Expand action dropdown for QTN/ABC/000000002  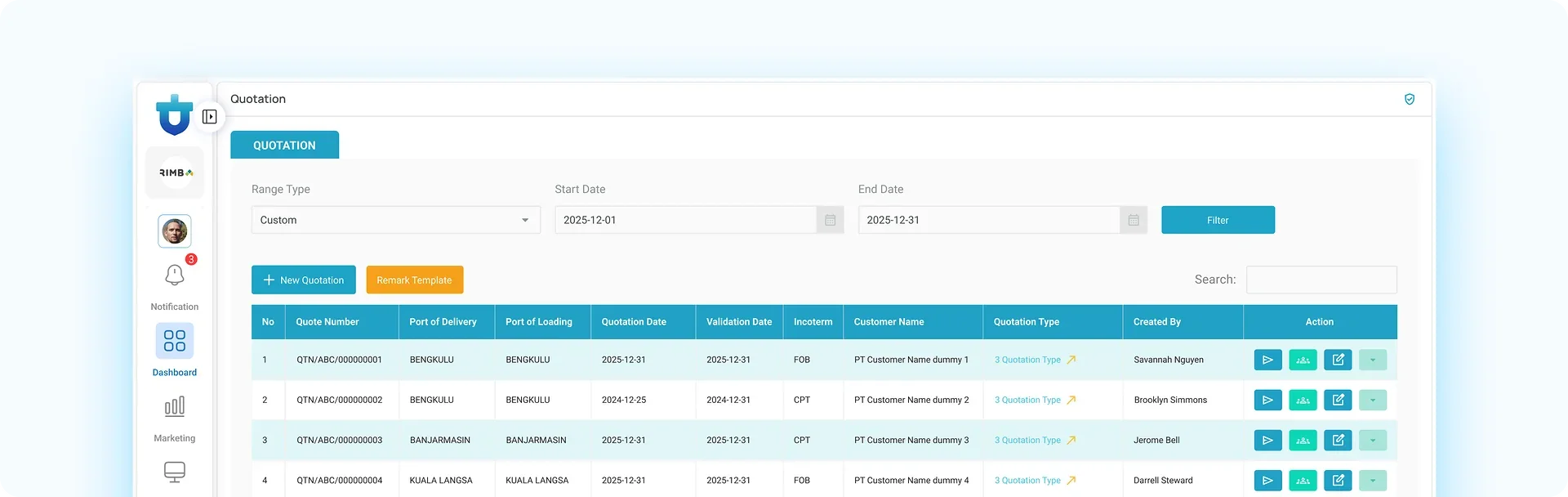[1373, 400]
